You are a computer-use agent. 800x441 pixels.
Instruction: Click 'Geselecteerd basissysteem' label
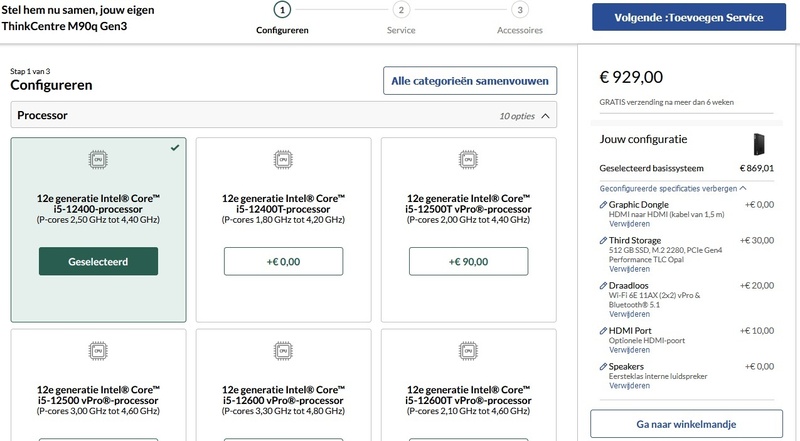coord(652,168)
